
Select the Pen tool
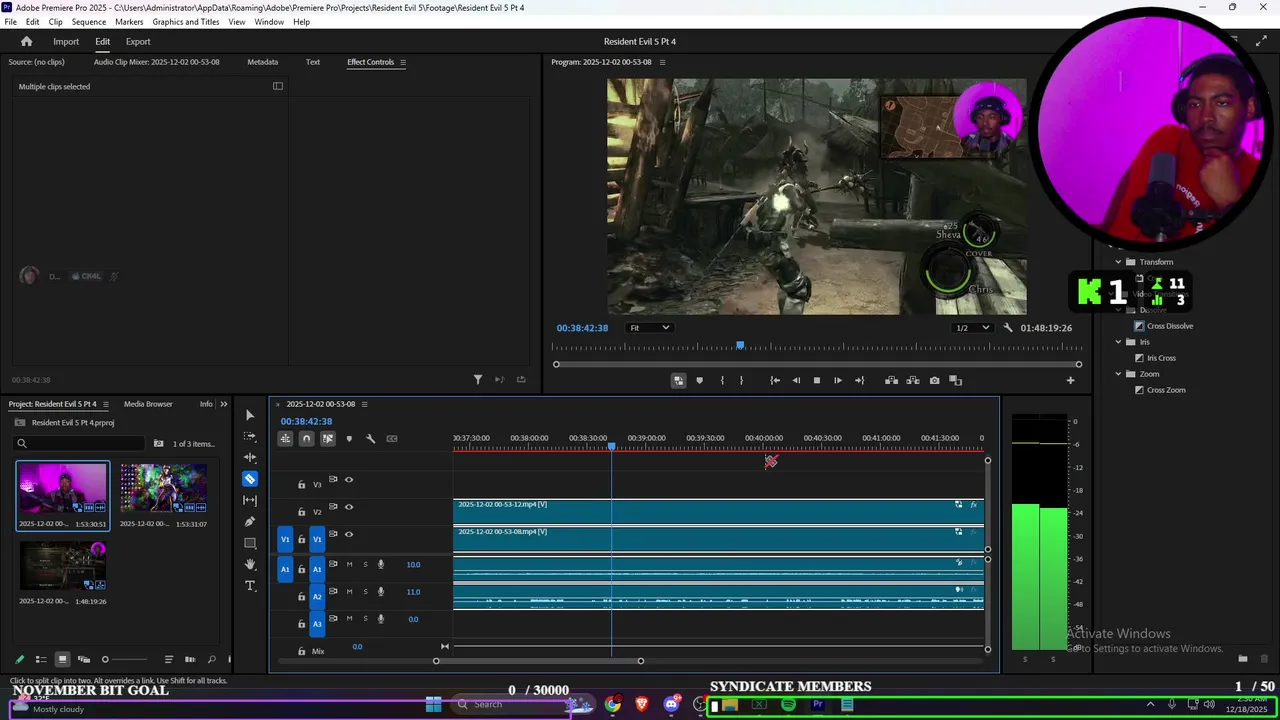250,522
